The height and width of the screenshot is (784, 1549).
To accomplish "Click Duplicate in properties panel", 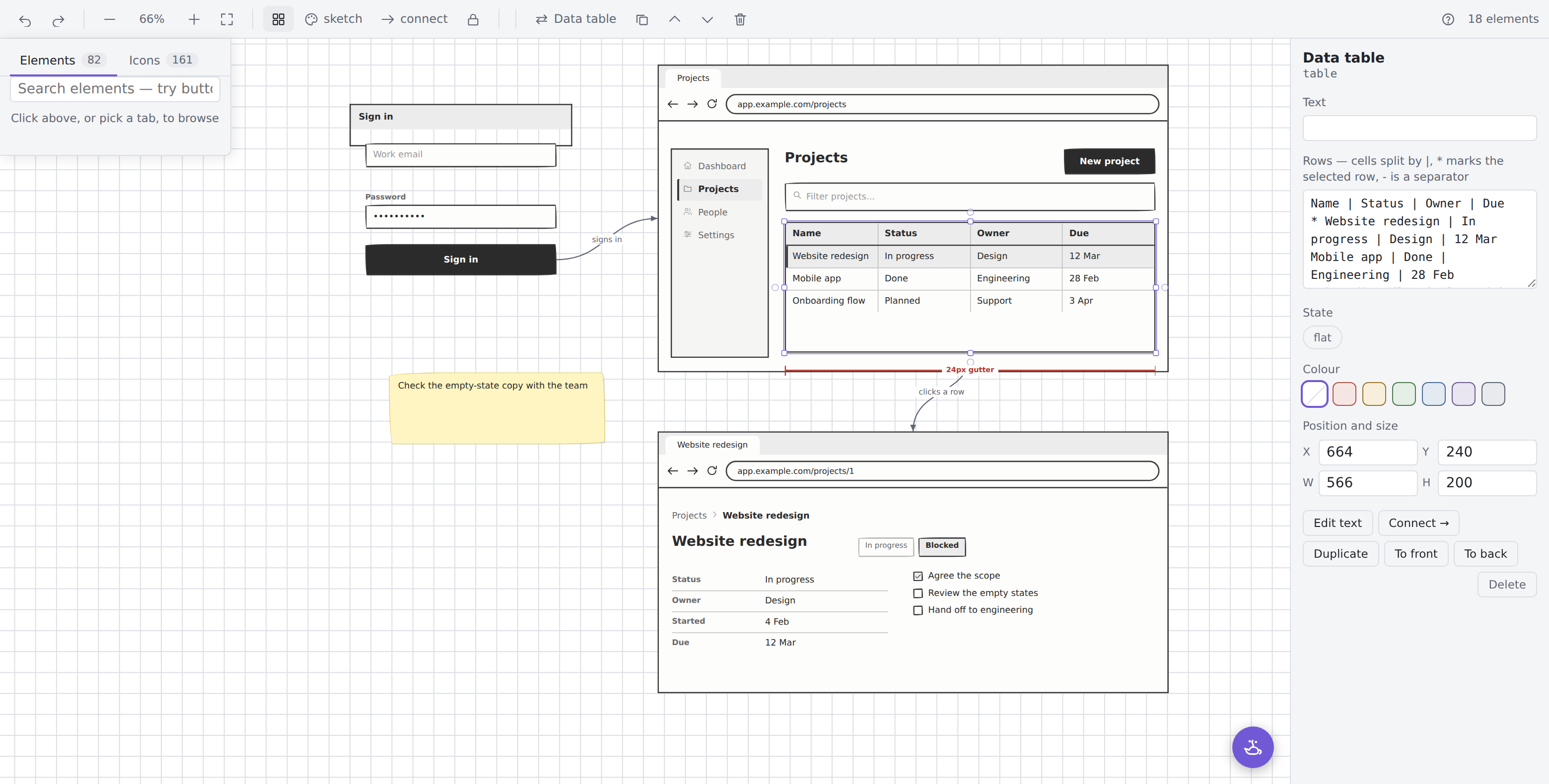I will (1340, 554).
